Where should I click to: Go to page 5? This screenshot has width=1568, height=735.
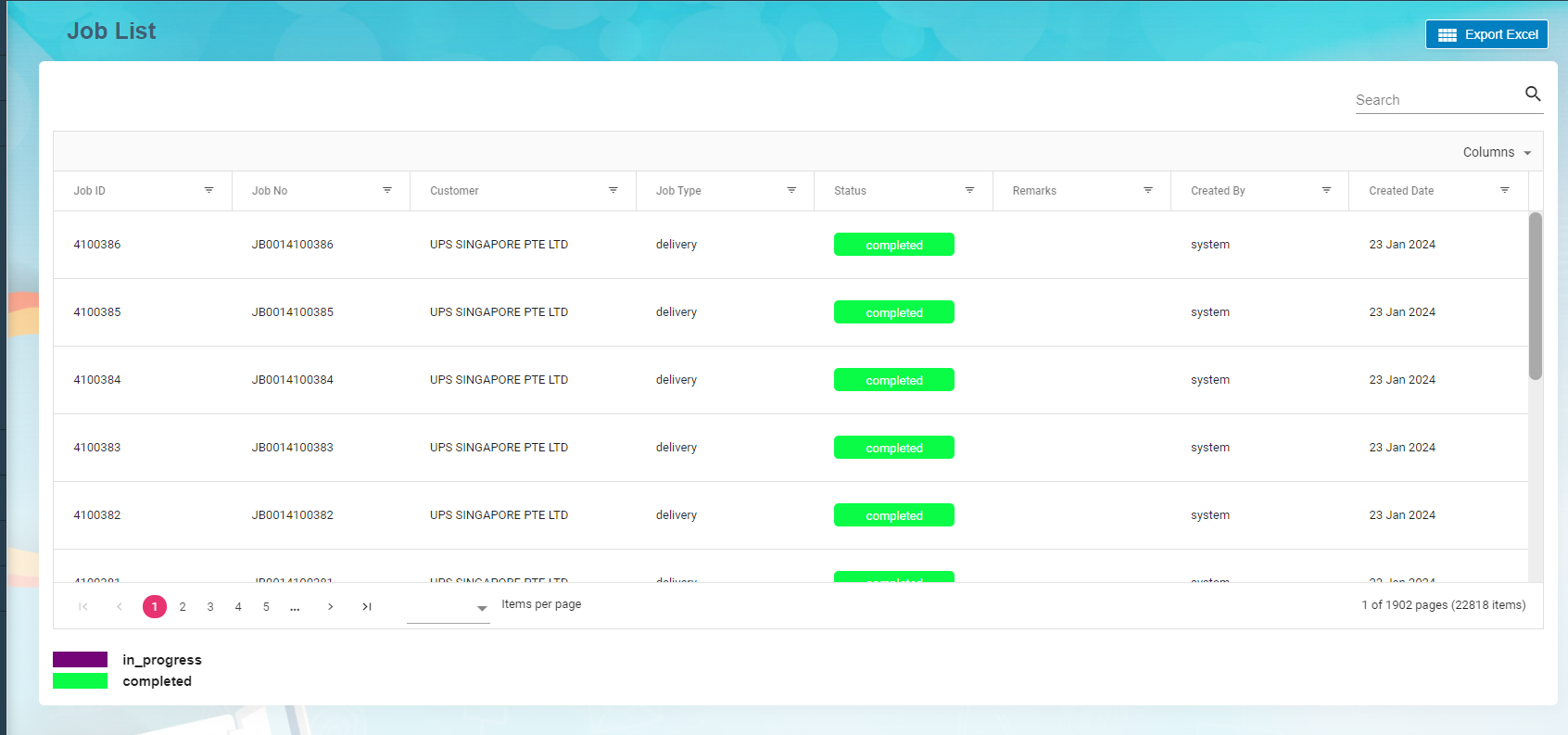point(266,607)
